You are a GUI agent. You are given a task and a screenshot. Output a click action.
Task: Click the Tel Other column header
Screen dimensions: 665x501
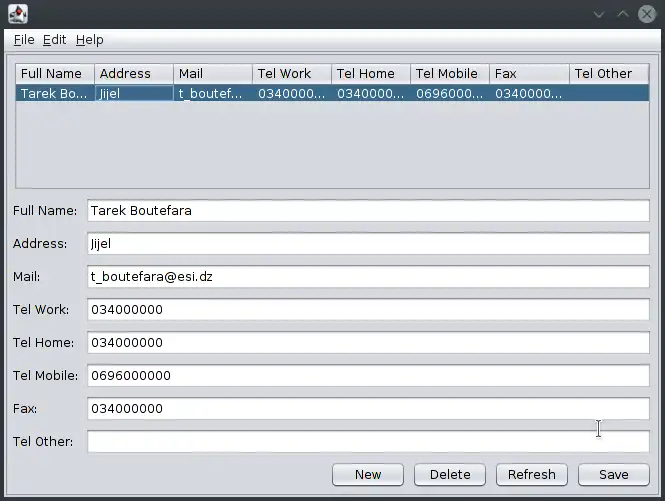[x=609, y=74]
